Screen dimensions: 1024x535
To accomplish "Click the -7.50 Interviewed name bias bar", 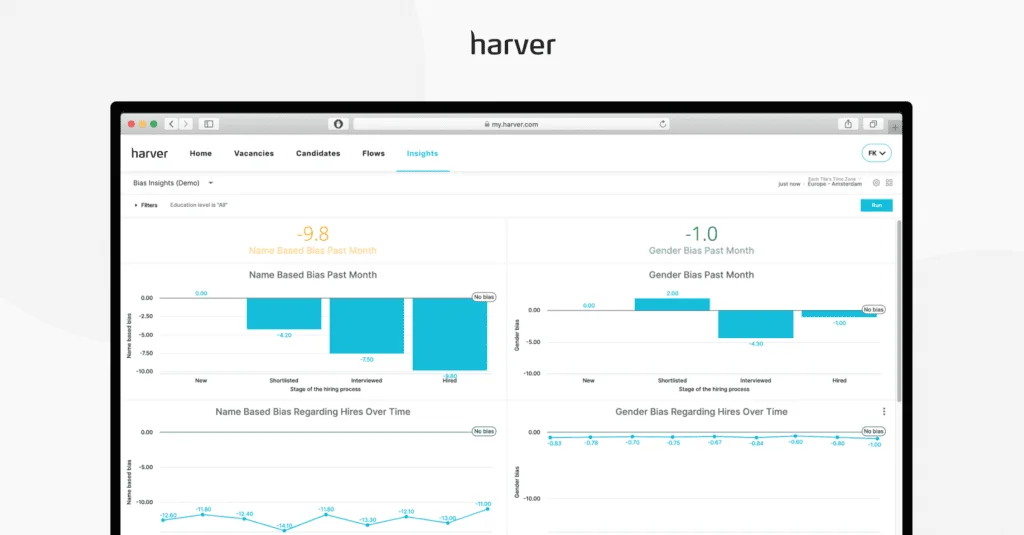I will [366, 325].
